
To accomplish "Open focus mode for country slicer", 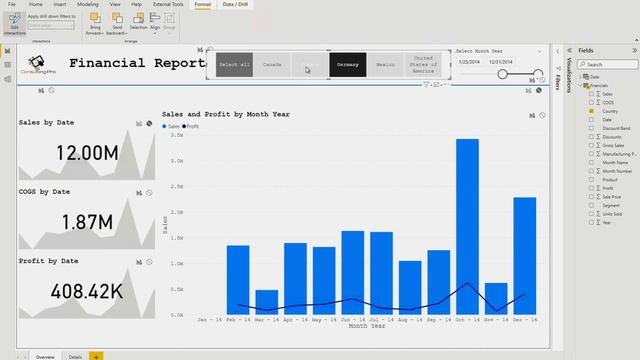I will pos(436,85).
